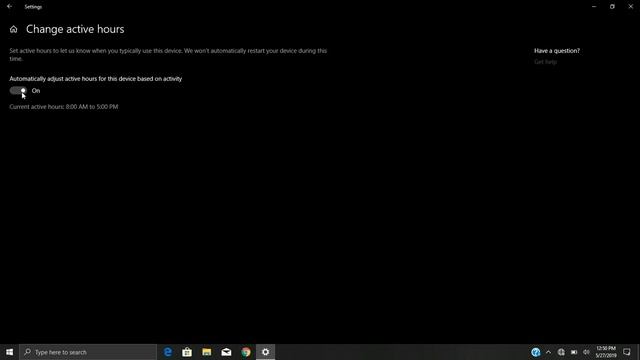The height and width of the screenshot is (360, 640).
Task: Open Settings home via house icon
Action: (x=13, y=29)
